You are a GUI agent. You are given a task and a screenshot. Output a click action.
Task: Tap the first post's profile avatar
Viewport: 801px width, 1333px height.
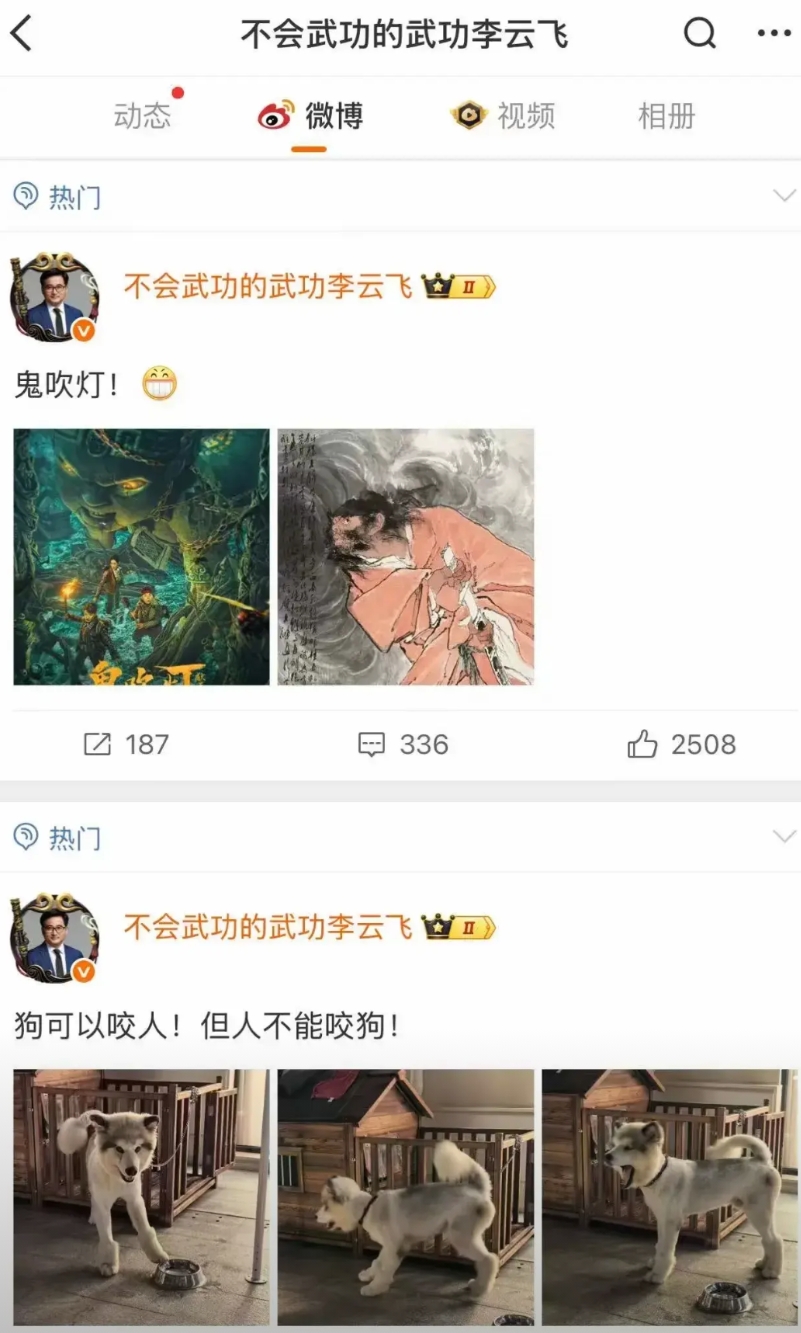54,298
